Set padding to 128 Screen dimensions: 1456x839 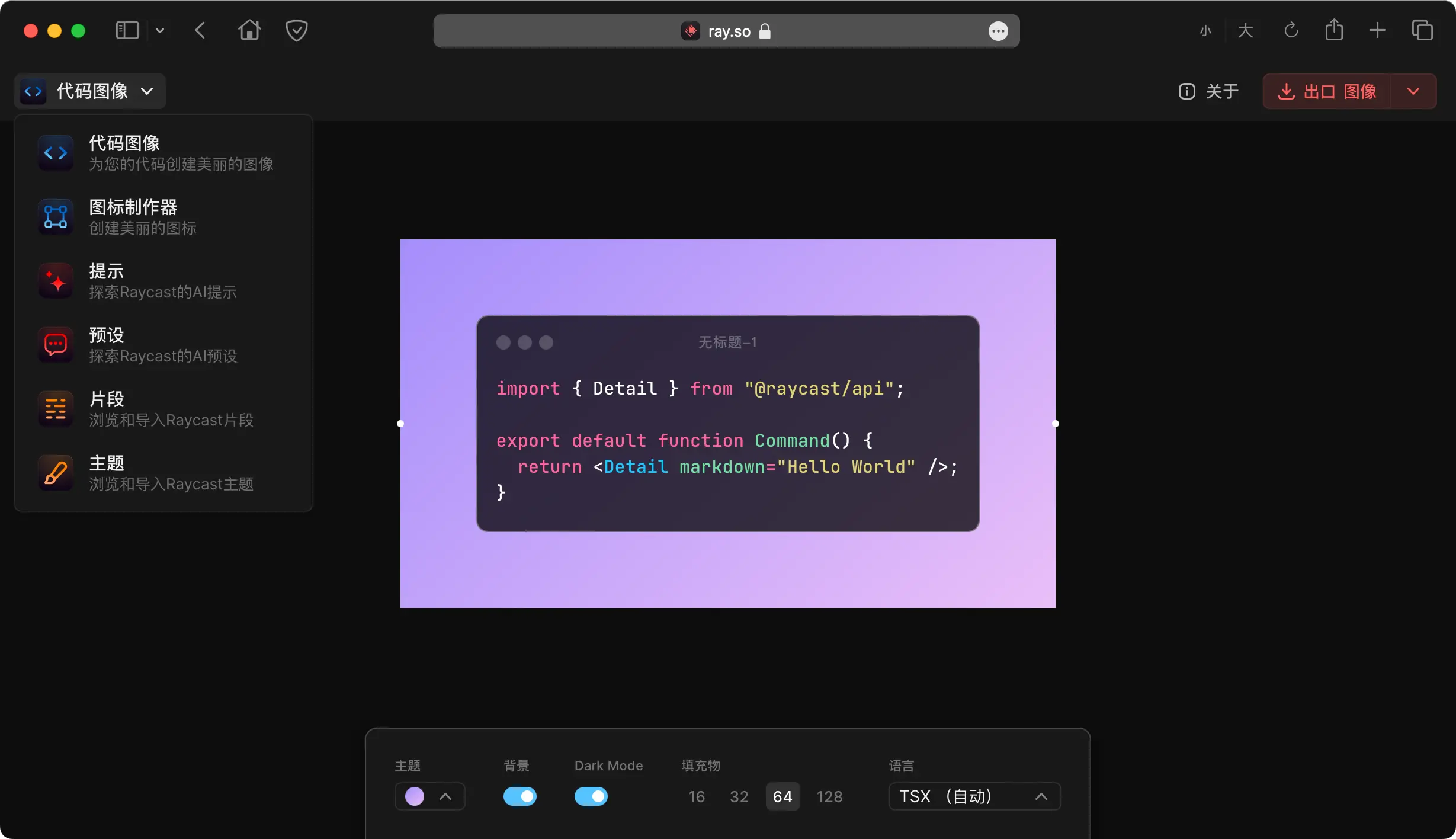[x=829, y=796]
